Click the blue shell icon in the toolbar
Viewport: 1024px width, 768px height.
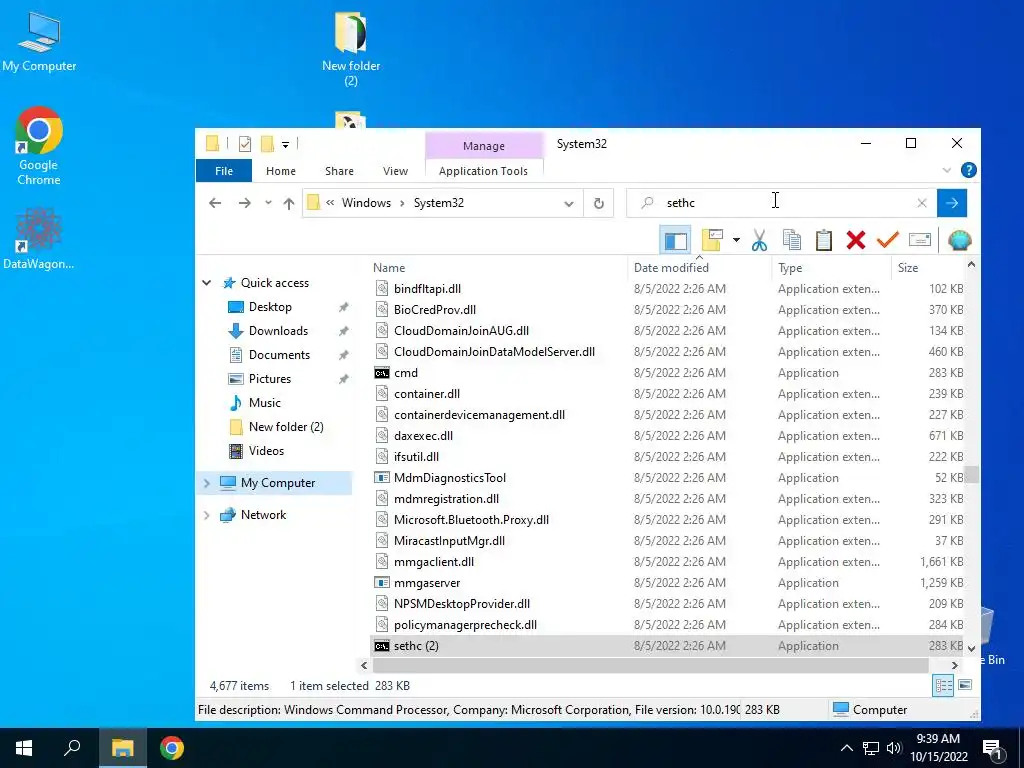(x=959, y=240)
